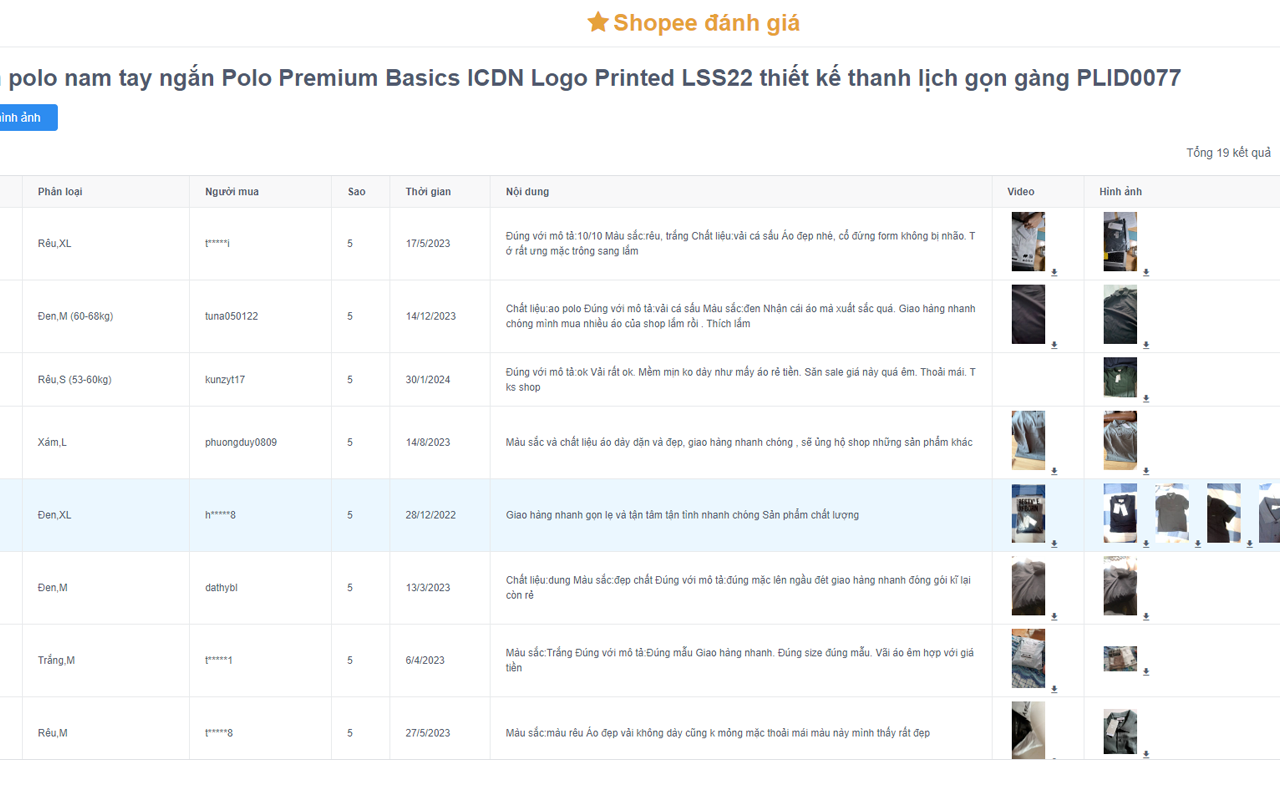Viewport: 1280px width, 800px height.
Task: Click the date 14/8/2023
Action: point(428,442)
